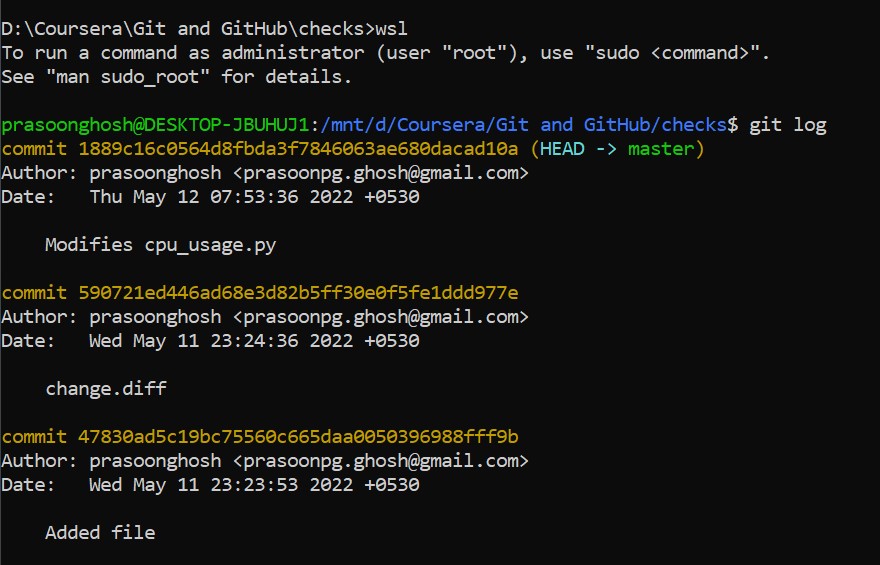Click the email in the first Author line
The height and width of the screenshot is (565, 880).
(x=381, y=173)
